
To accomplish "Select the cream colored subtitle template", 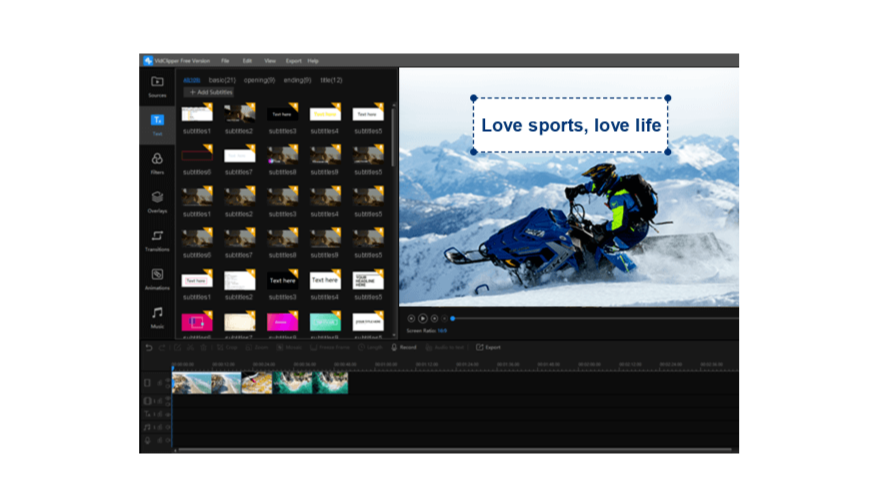I will click(x=240, y=322).
